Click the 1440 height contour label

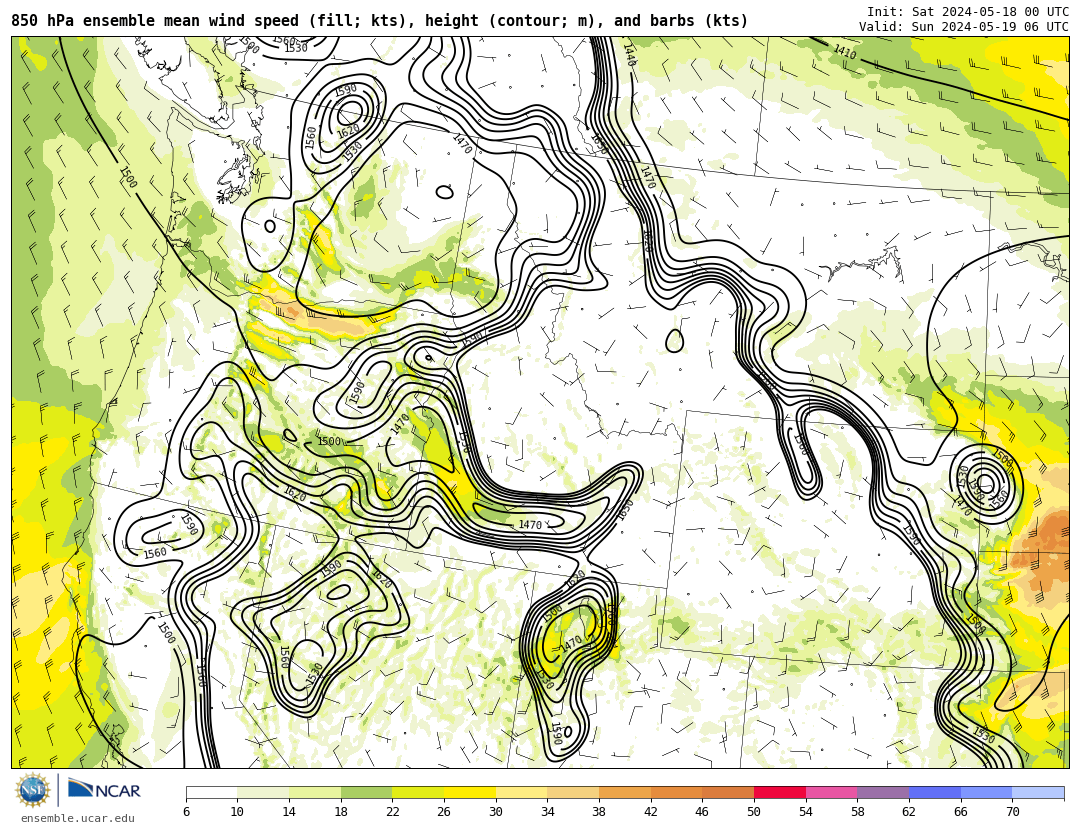pyautogui.click(x=629, y=54)
